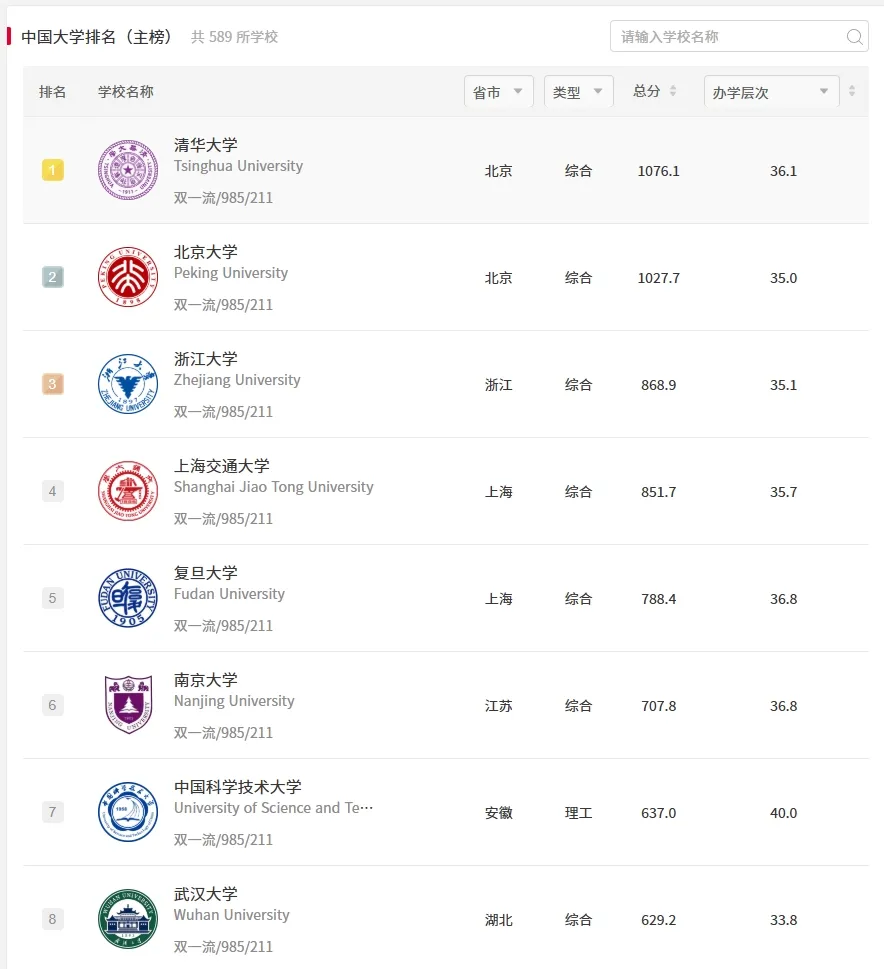Open the 清华大学 name link
The height and width of the screenshot is (969, 884).
pyautogui.click(x=206, y=145)
